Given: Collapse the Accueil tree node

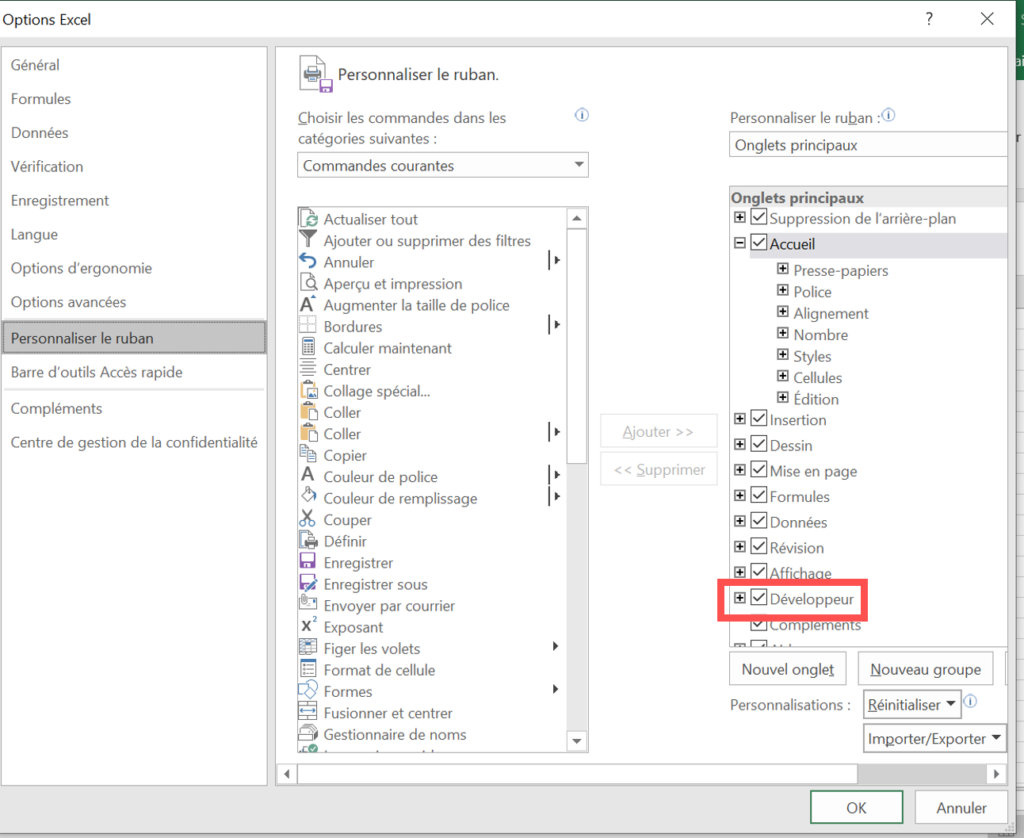Looking at the screenshot, I should click(740, 243).
